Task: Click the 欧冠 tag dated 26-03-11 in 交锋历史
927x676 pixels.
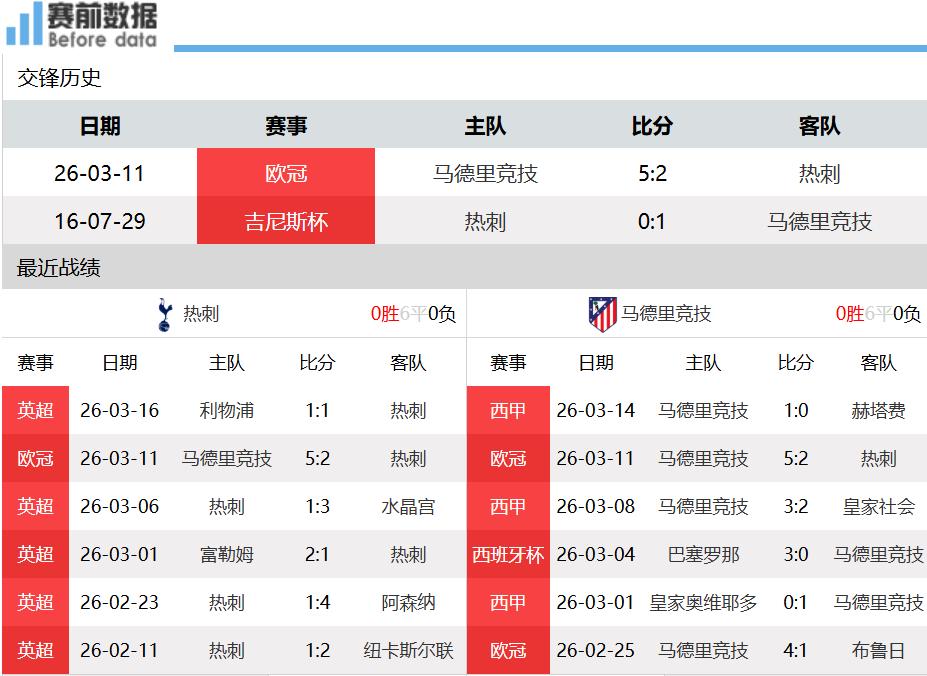Action: click(x=286, y=173)
